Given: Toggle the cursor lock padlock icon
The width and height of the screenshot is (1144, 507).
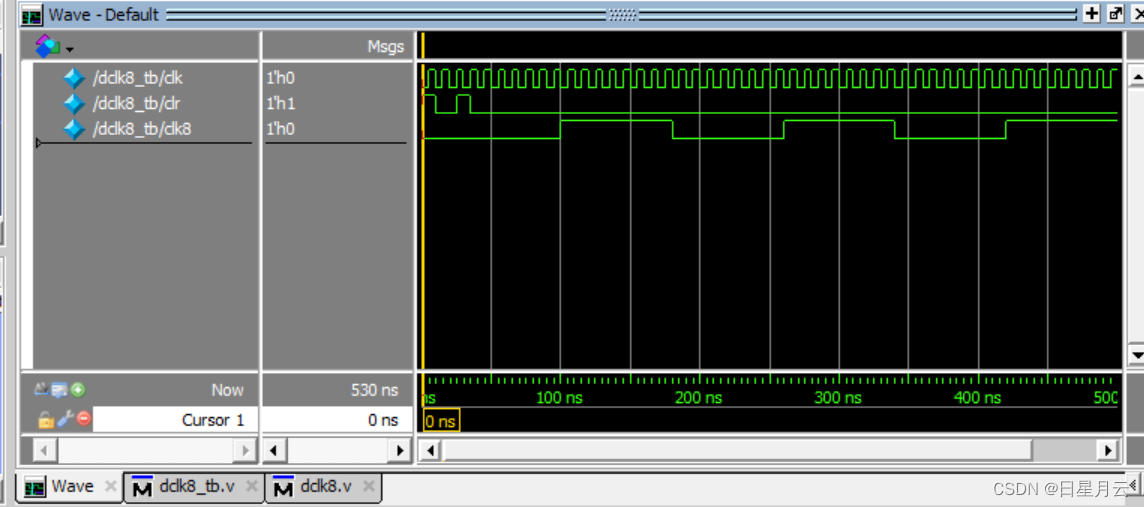Looking at the screenshot, I should click(45, 419).
